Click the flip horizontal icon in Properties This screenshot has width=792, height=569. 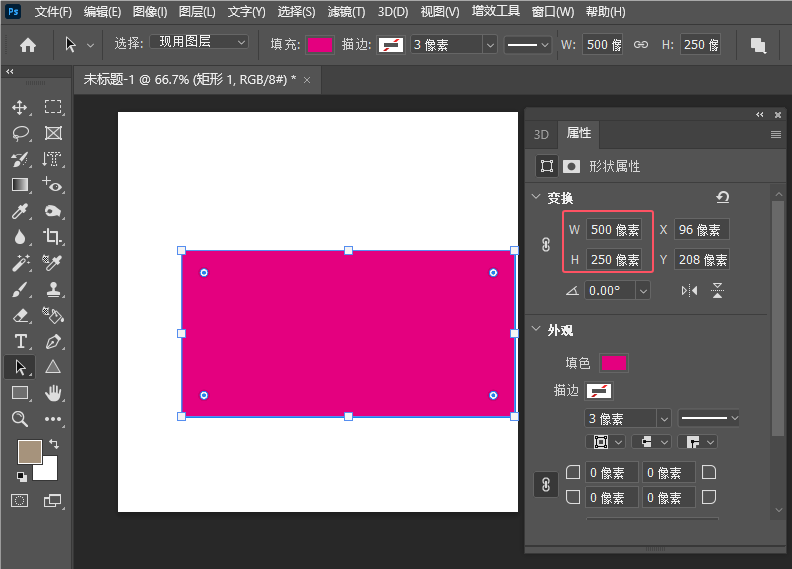point(689,290)
